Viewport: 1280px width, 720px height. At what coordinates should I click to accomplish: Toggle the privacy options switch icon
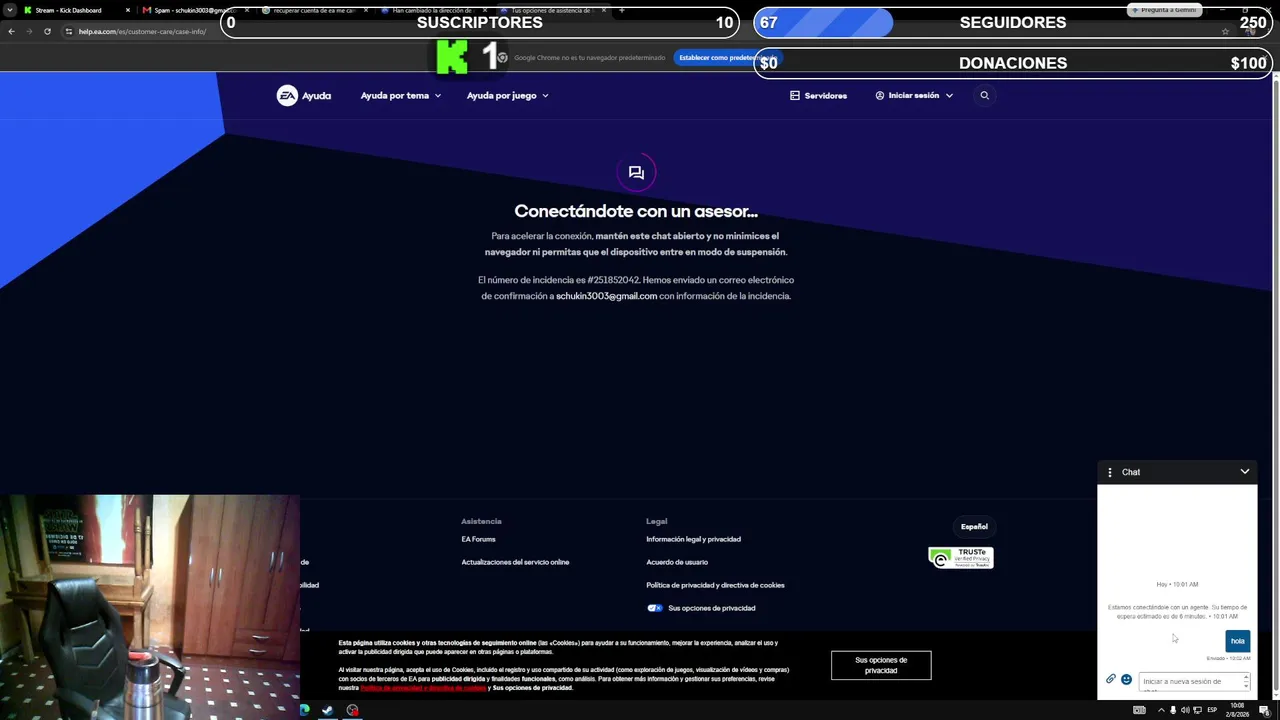pos(655,608)
